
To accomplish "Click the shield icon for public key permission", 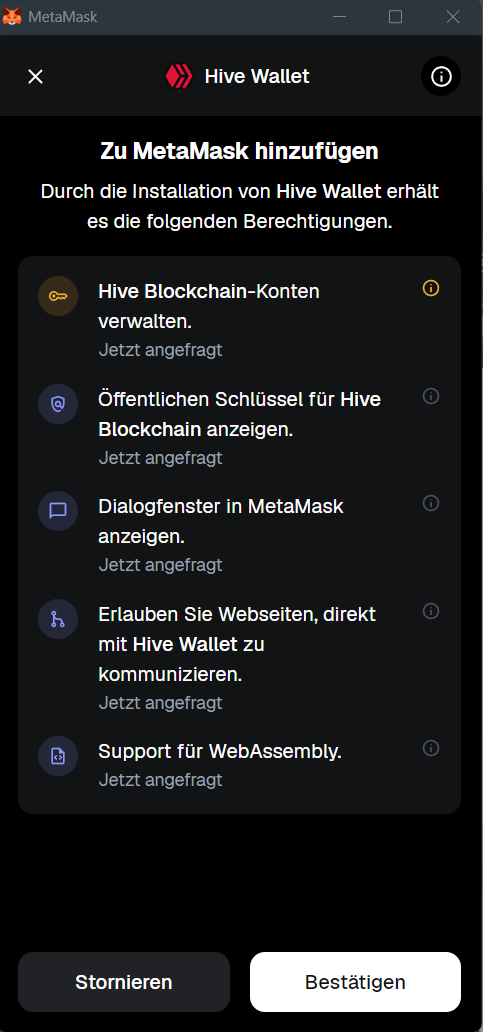I will tap(58, 403).
